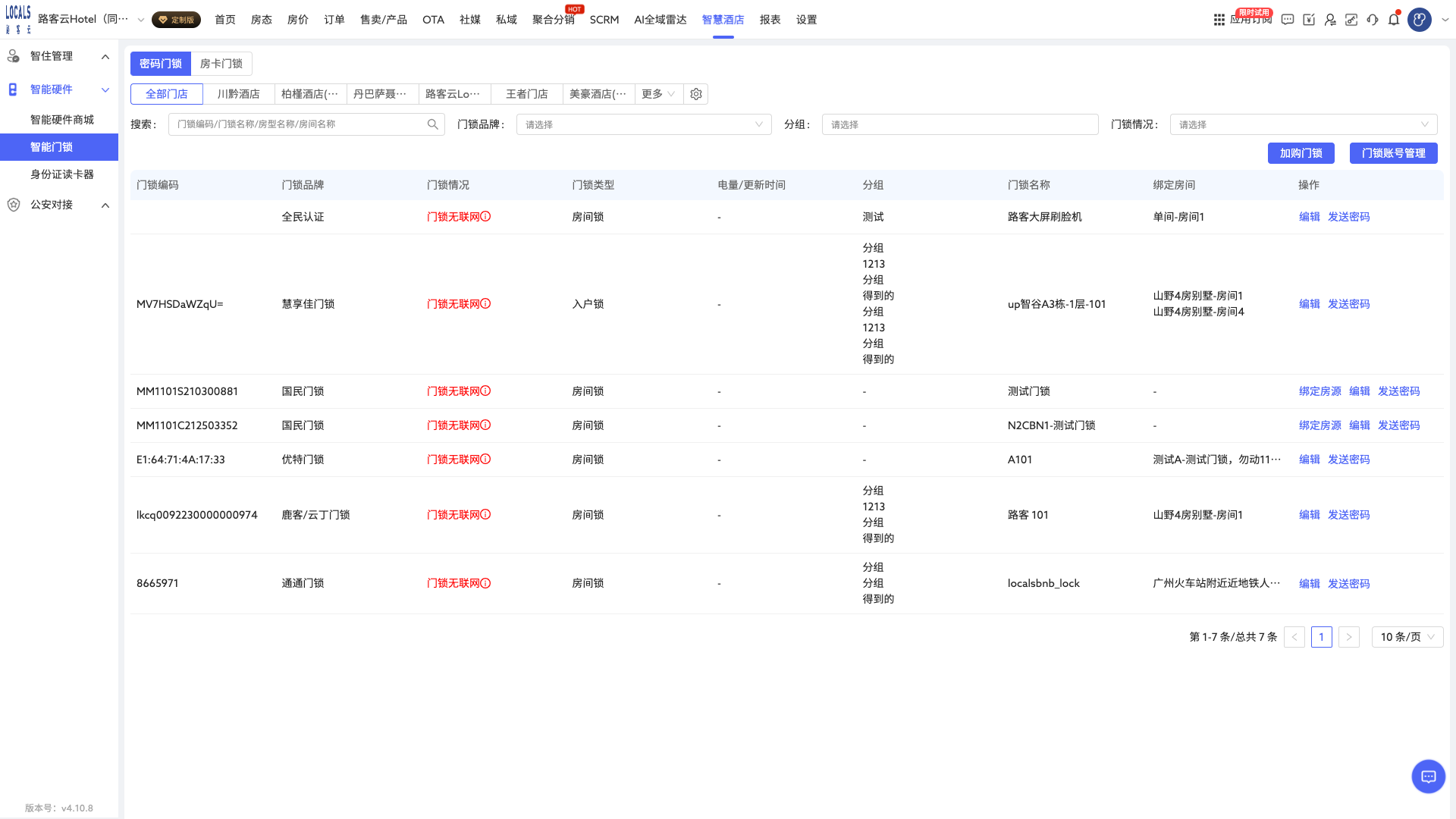Open the store tab settings gear icon
The height and width of the screenshot is (819, 1456).
click(x=696, y=94)
